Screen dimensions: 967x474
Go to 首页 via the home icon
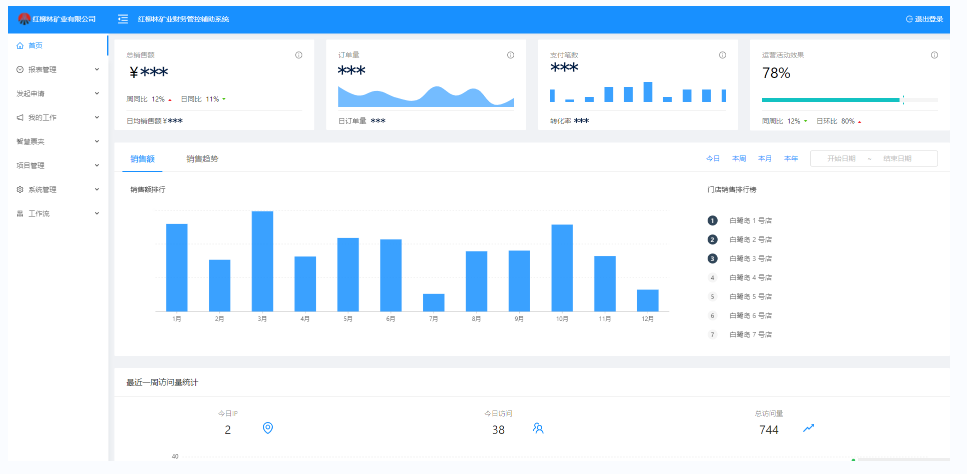point(20,46)
